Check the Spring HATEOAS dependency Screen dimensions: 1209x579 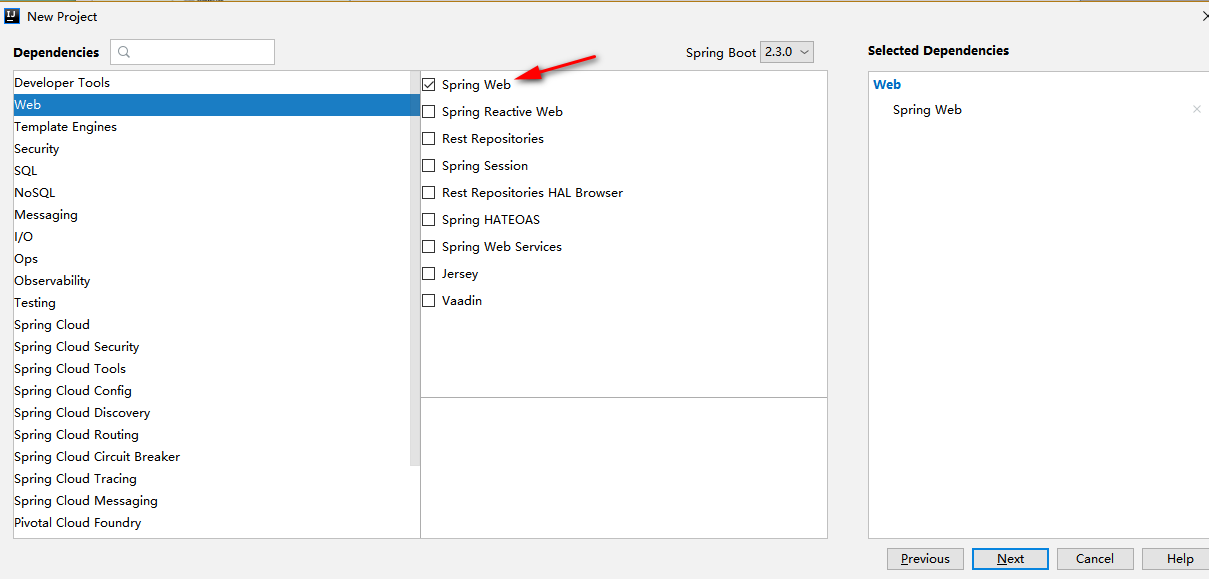tap(429, 220)
